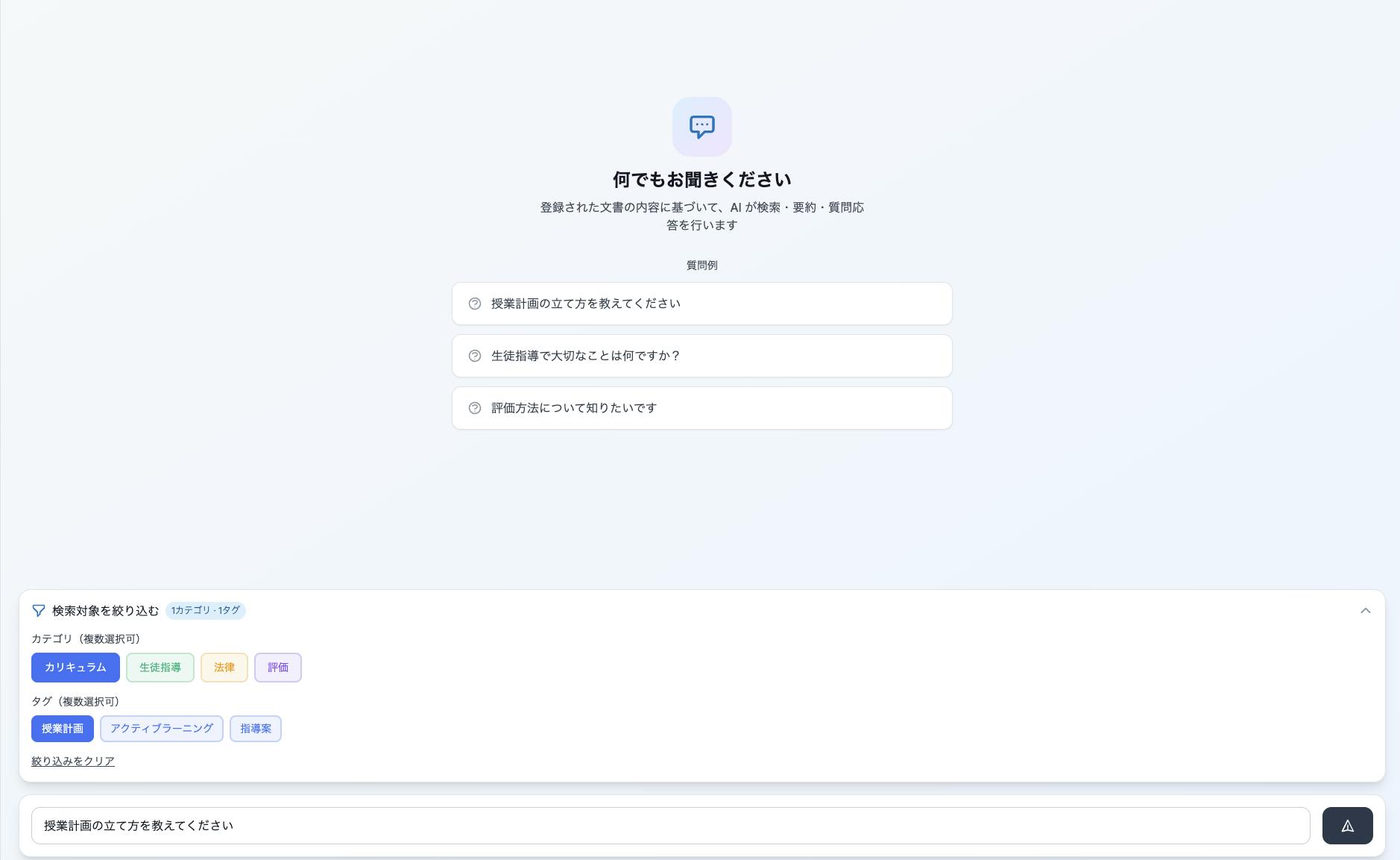Select the 評価 category chip
1400x860 pixels.
click(277, 668)
